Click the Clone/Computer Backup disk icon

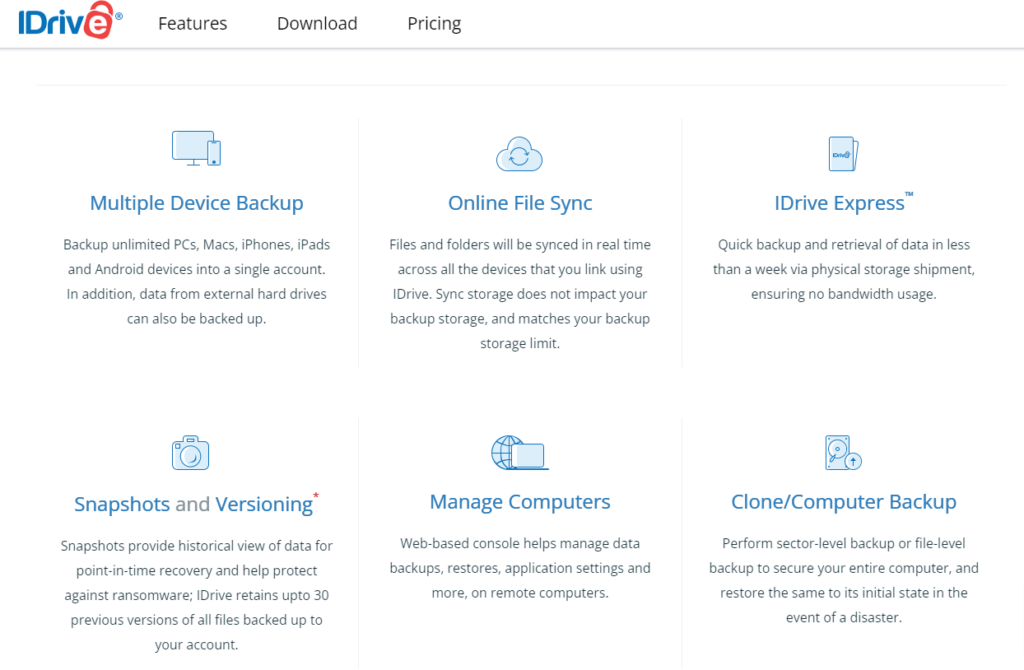tap(843, 453)
